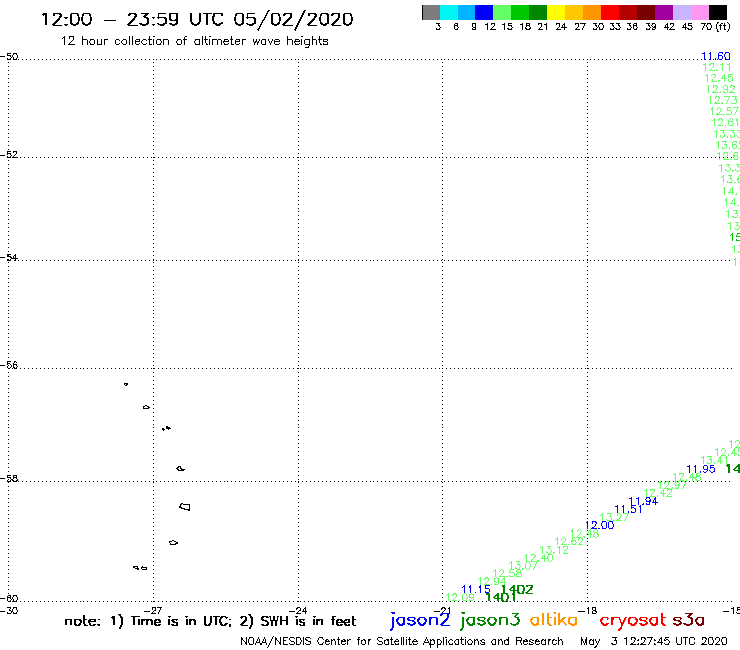Click the wave height value 12.94
This screenshot has width=740, height=650.
[x=491, y=581]
